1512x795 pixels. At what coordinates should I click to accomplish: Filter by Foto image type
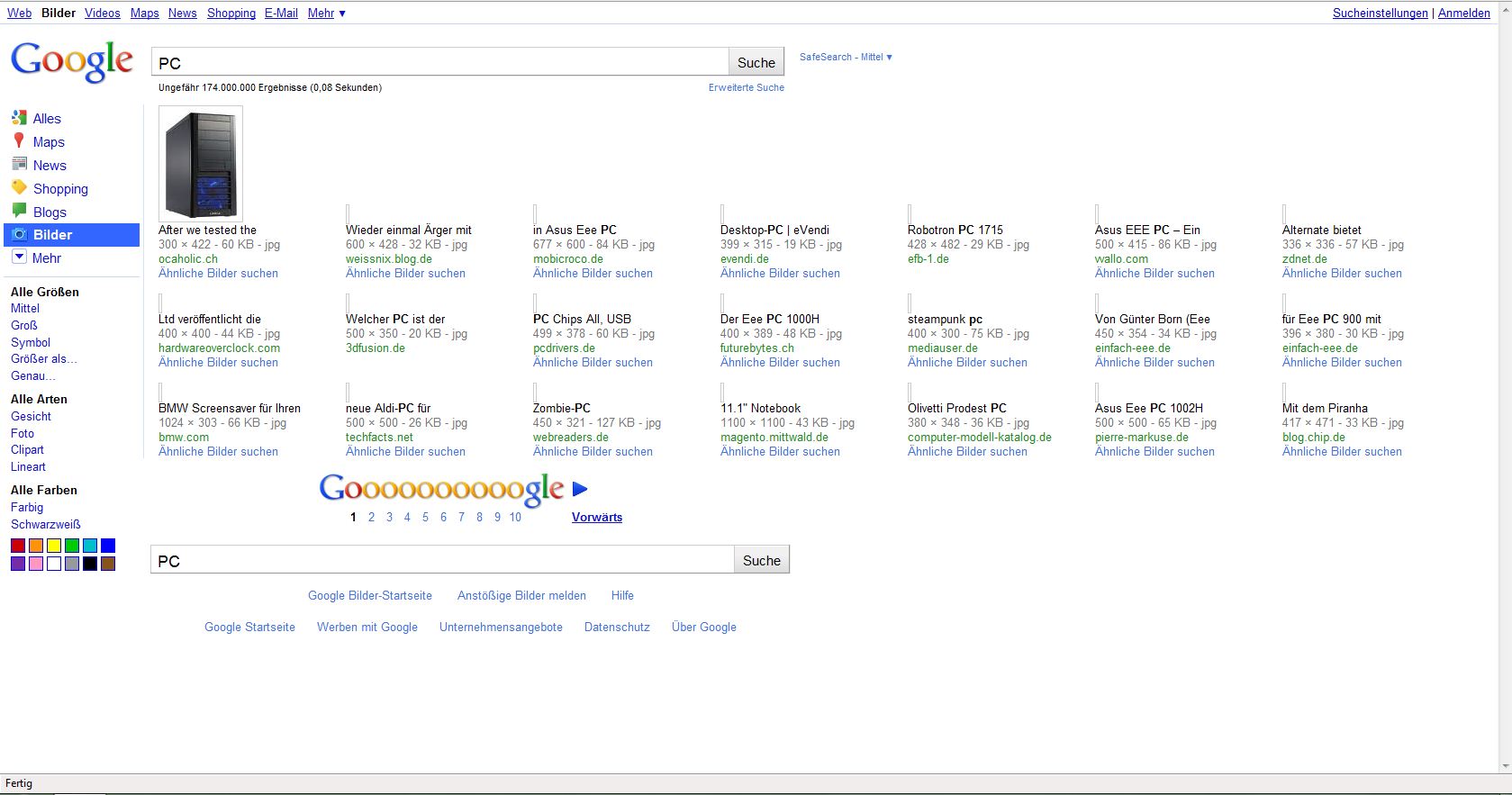(x=23, y=433)
